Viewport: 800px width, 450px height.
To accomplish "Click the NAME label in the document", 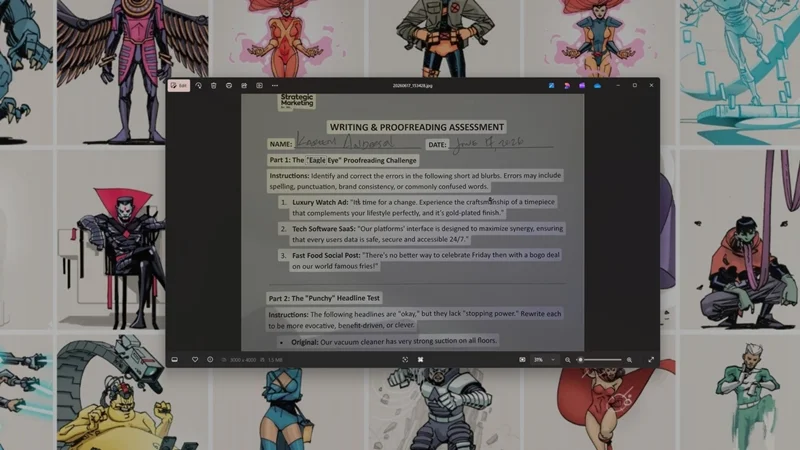I will pyautogui.click(x=281, y=144).
